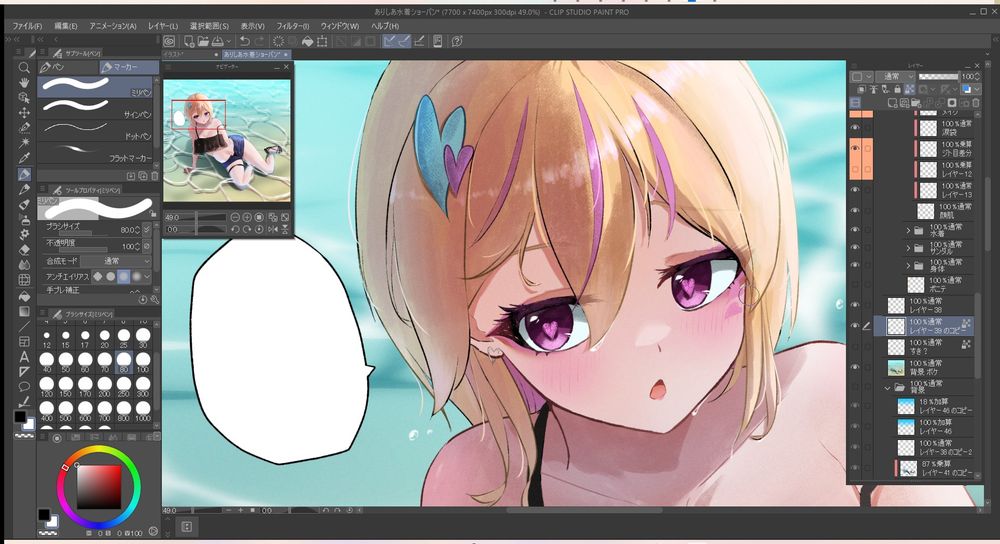Select the サインペン brush
The height and width of the screenshot is (544, 1000).
click(x=95, y=108)
